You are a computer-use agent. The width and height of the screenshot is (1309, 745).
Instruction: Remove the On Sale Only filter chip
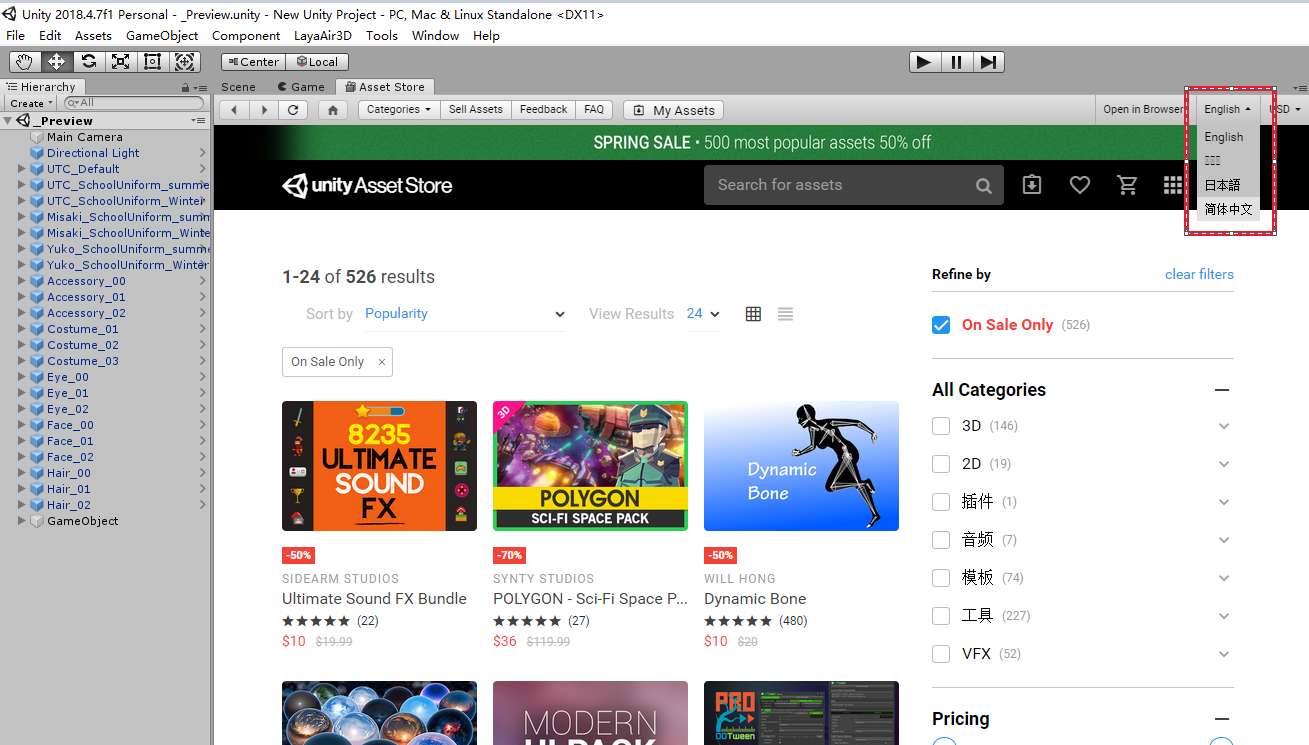pos(382,362)
